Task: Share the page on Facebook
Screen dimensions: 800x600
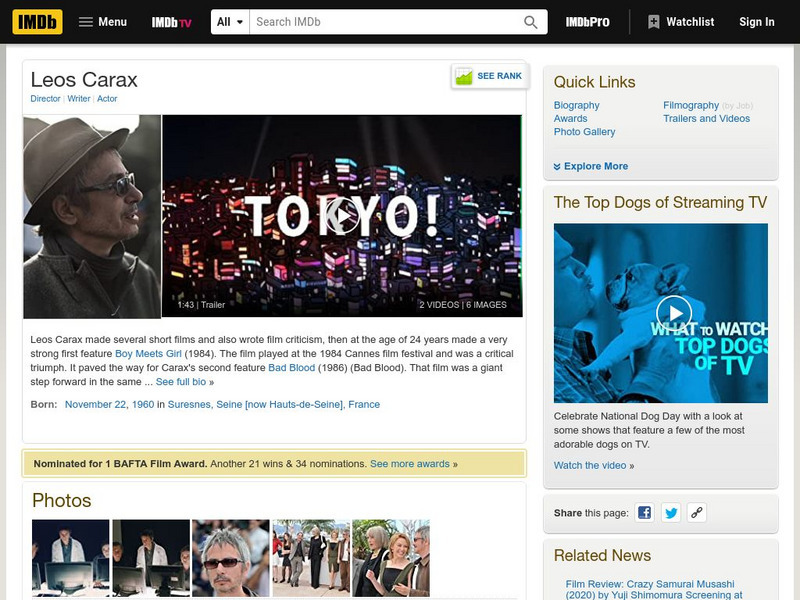Action: point(644,513)
